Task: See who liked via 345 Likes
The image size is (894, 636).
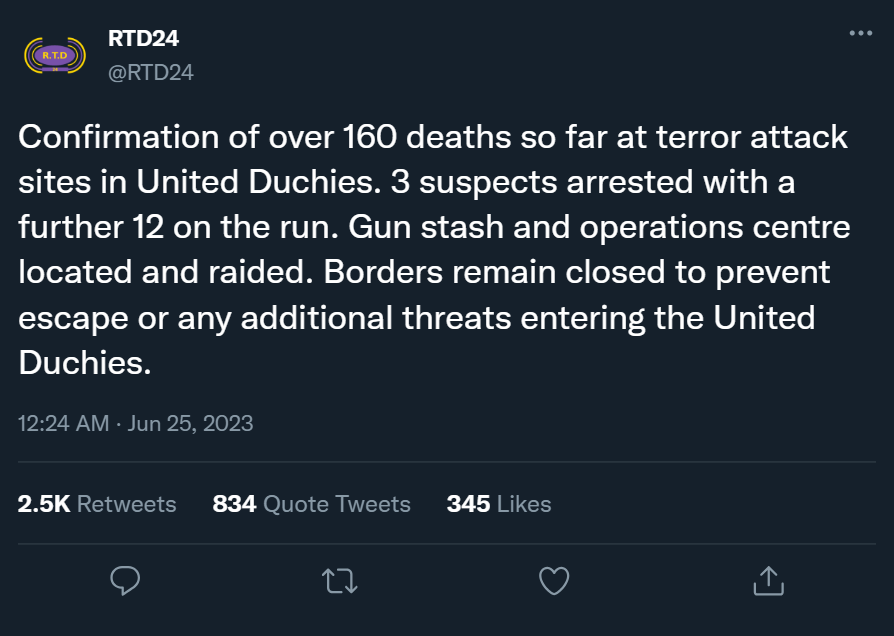Action: click(x=498, y=504)
